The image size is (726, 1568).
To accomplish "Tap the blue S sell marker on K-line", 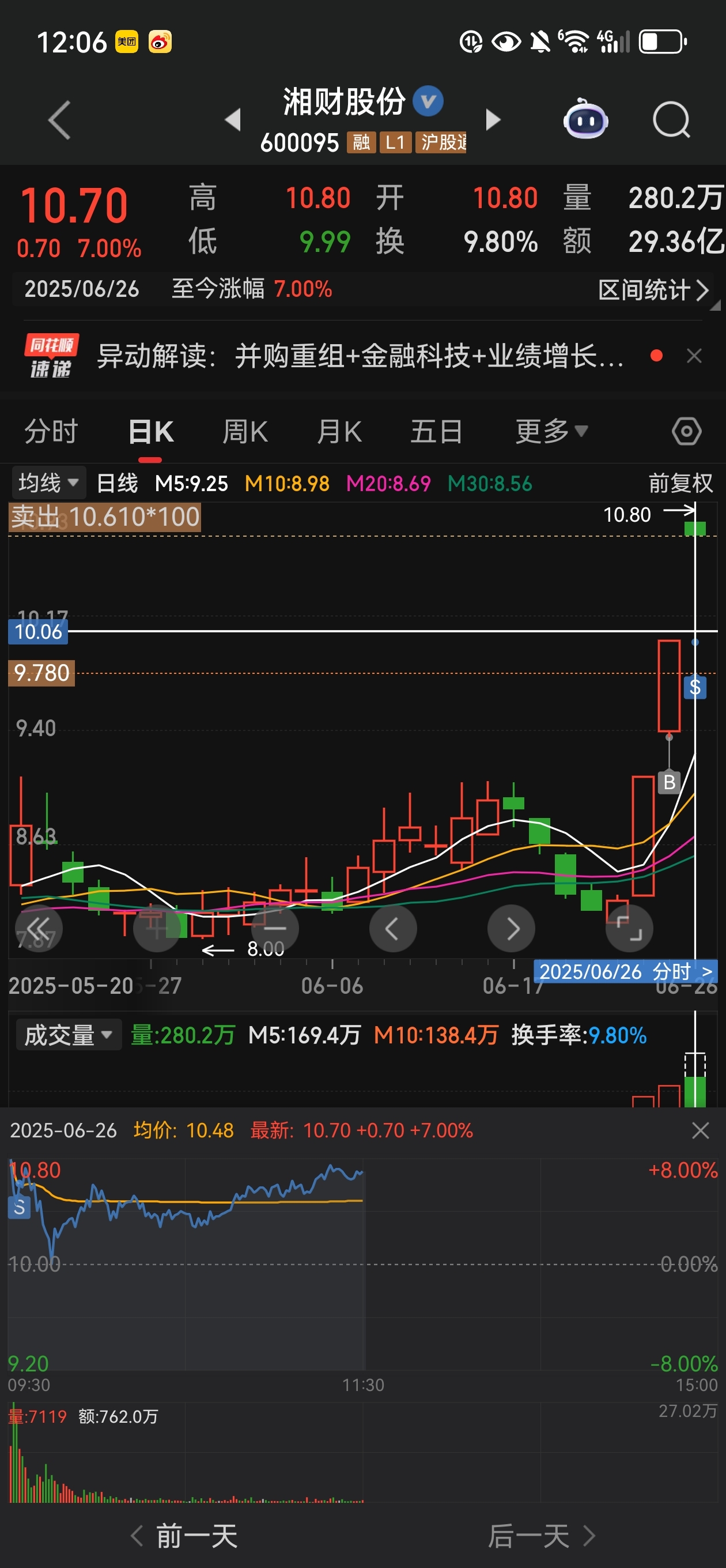I will [695, 688].
